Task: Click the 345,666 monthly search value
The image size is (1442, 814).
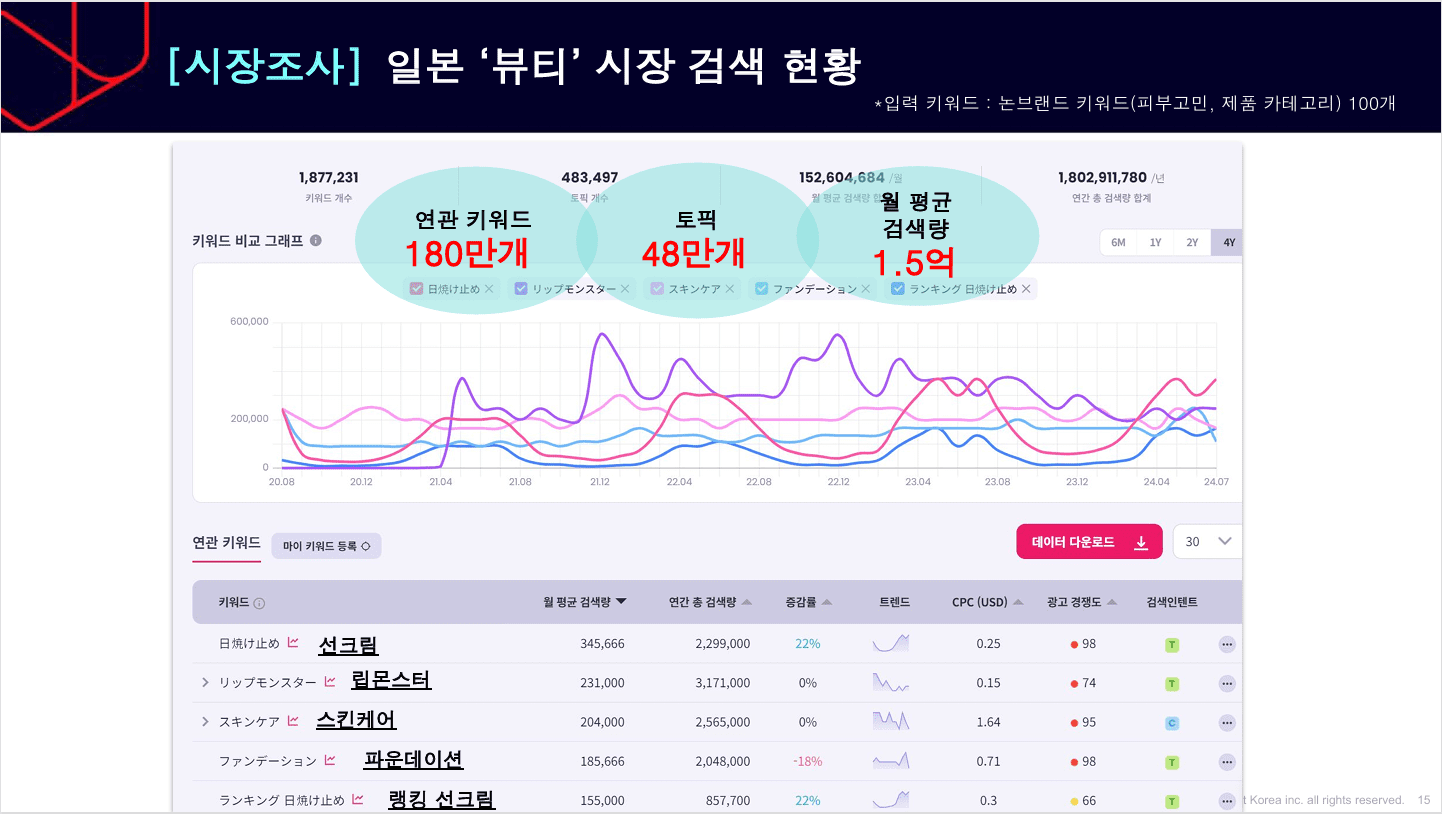Action: click(x=602, y=644)
